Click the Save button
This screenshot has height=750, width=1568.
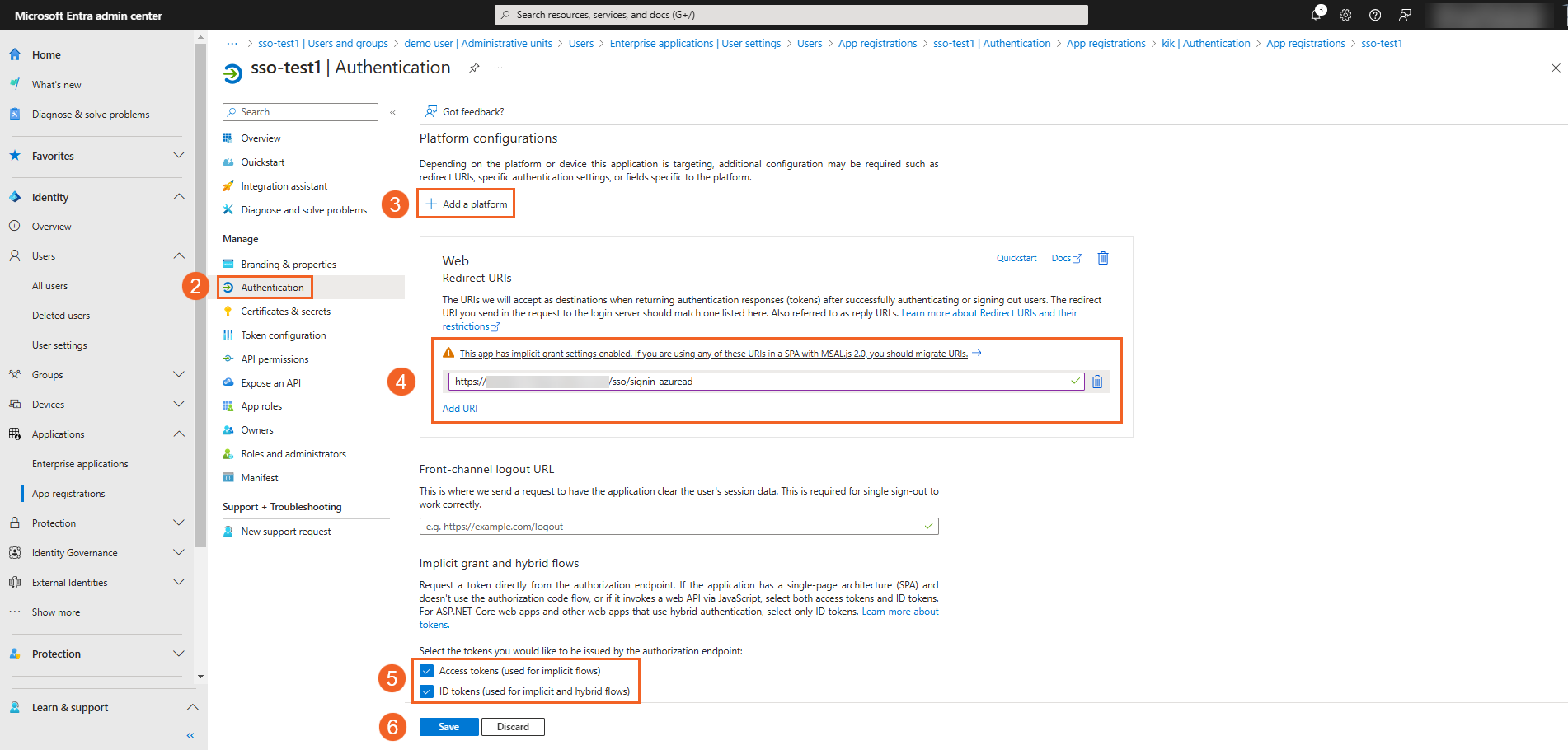[x=448, y=727]
